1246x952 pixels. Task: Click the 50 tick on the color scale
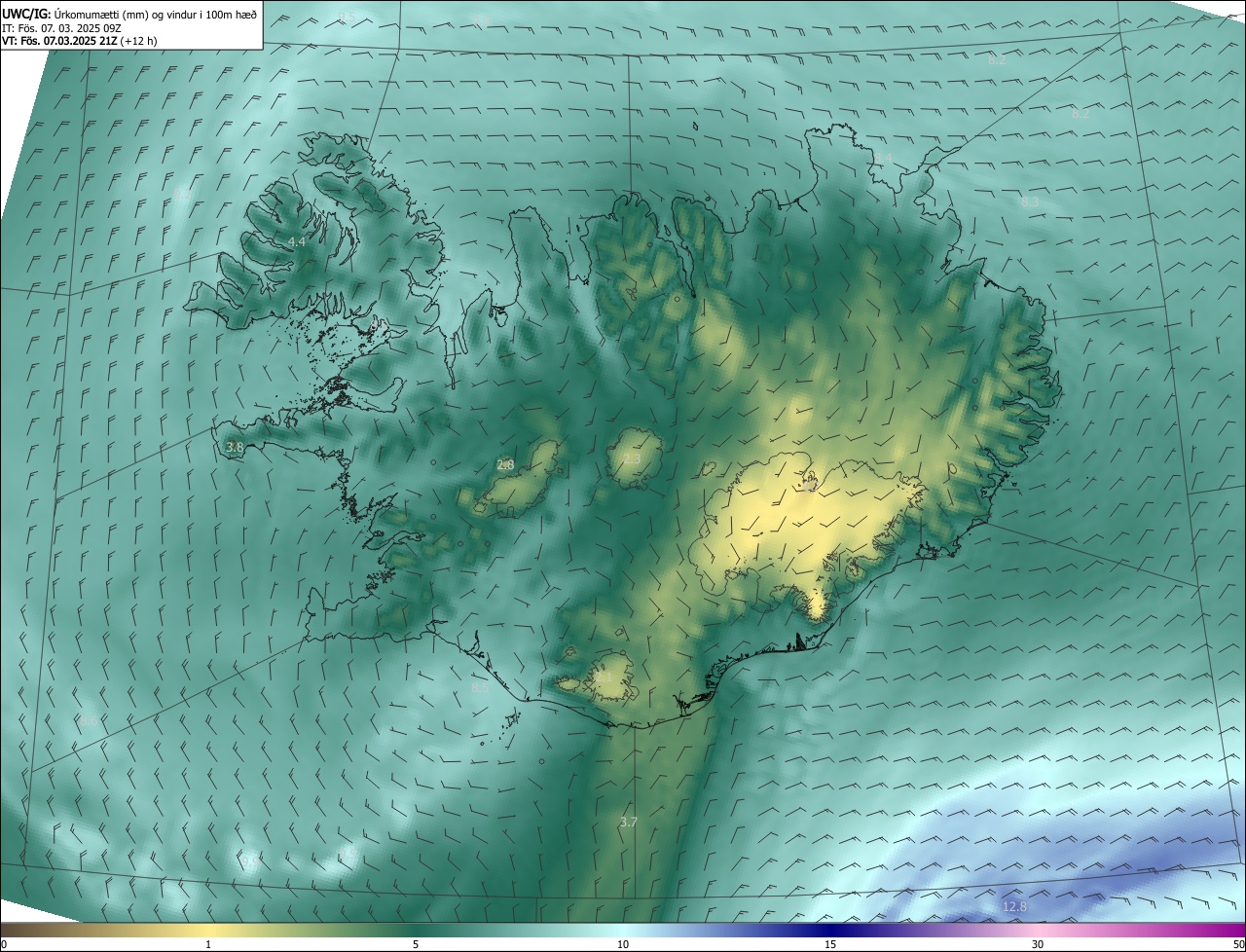click(1238, 944)
